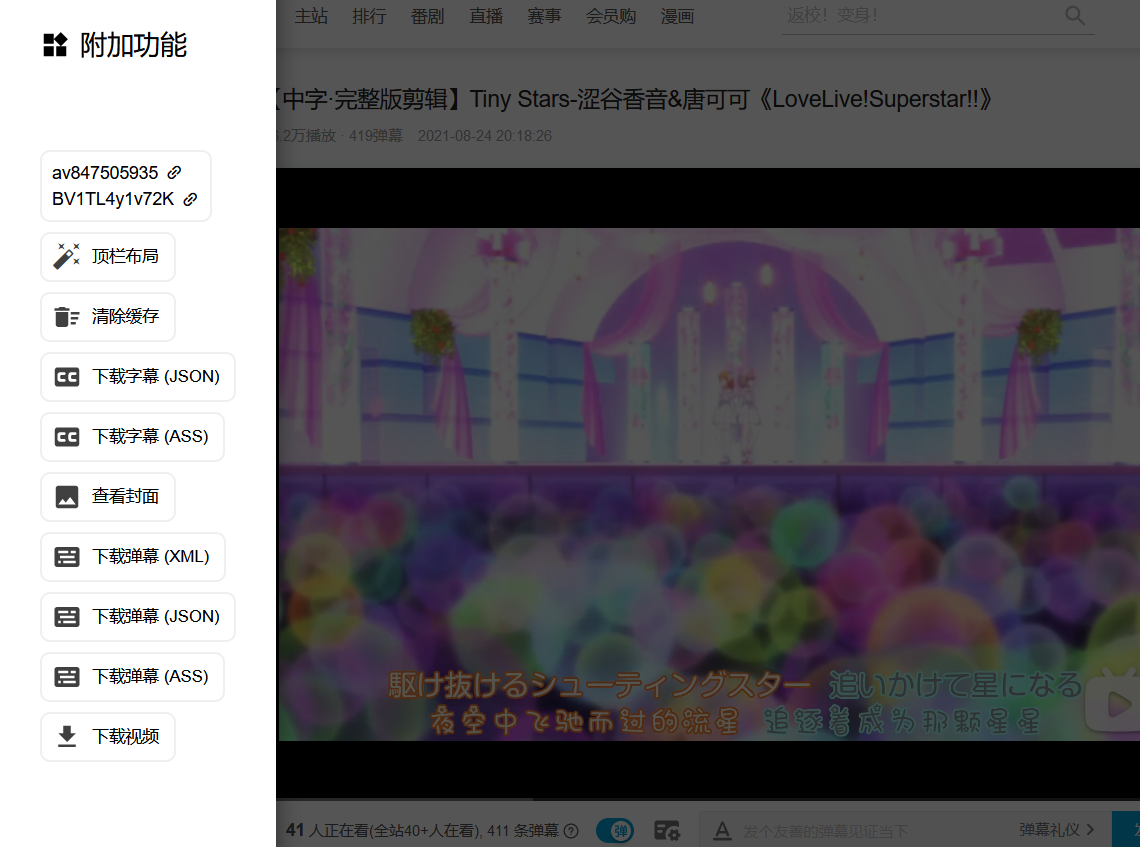Viewport: 1140px width, 847px height.
Task: Click the CC icon for 下载字幕 (ASS)
Action: pos(67,437)
